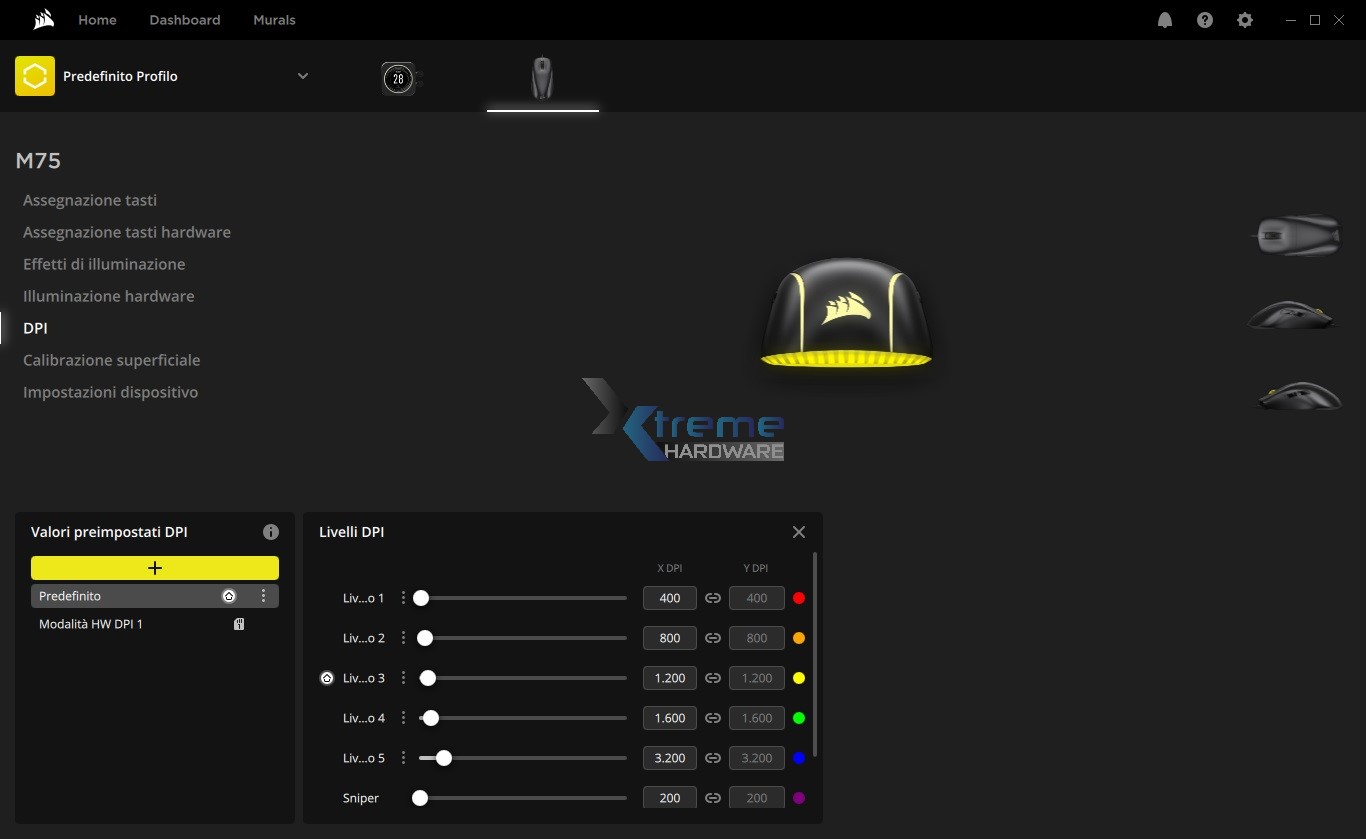The image size is (1366, 839).
Task: Go to the Dashboard menu item
Action: [x=184, y=19]
